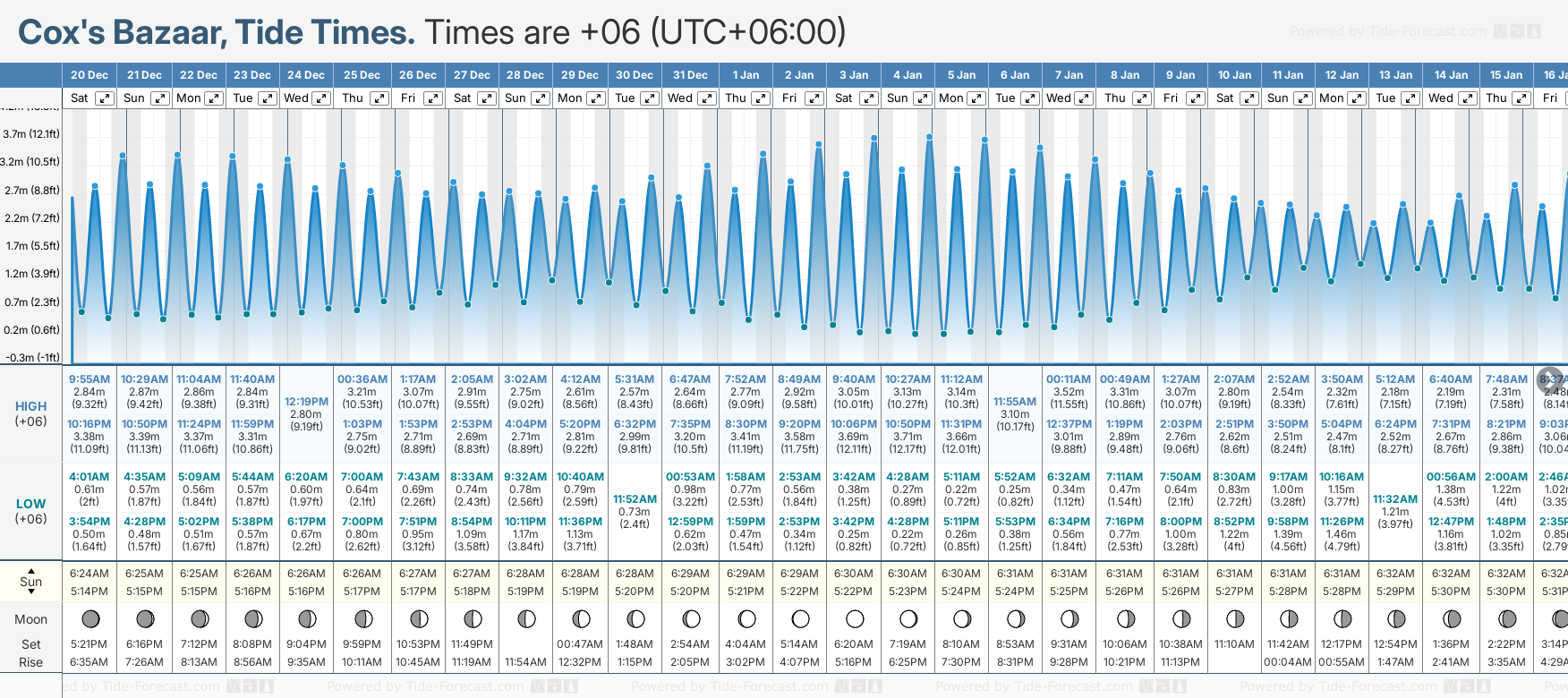Click expand icon for Sun 4 Jan

coord(922,98)
